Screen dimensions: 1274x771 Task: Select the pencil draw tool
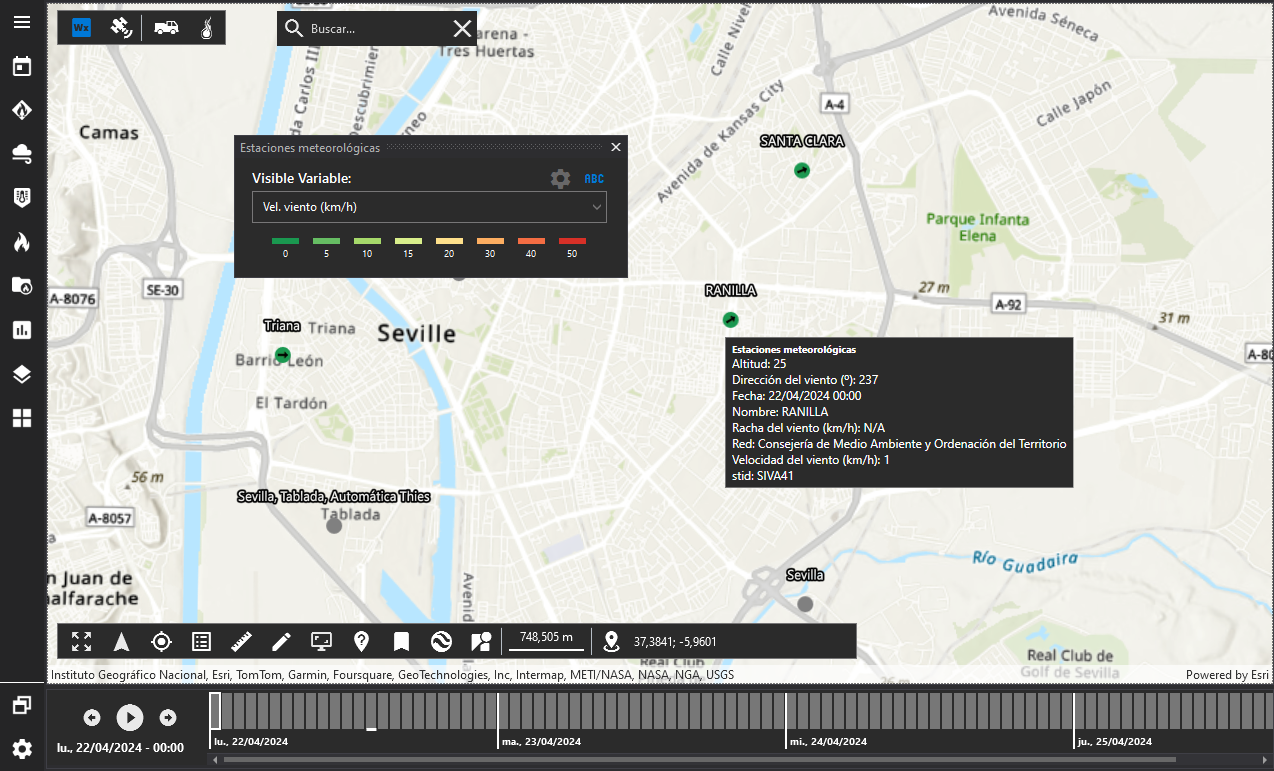point(281,642)
